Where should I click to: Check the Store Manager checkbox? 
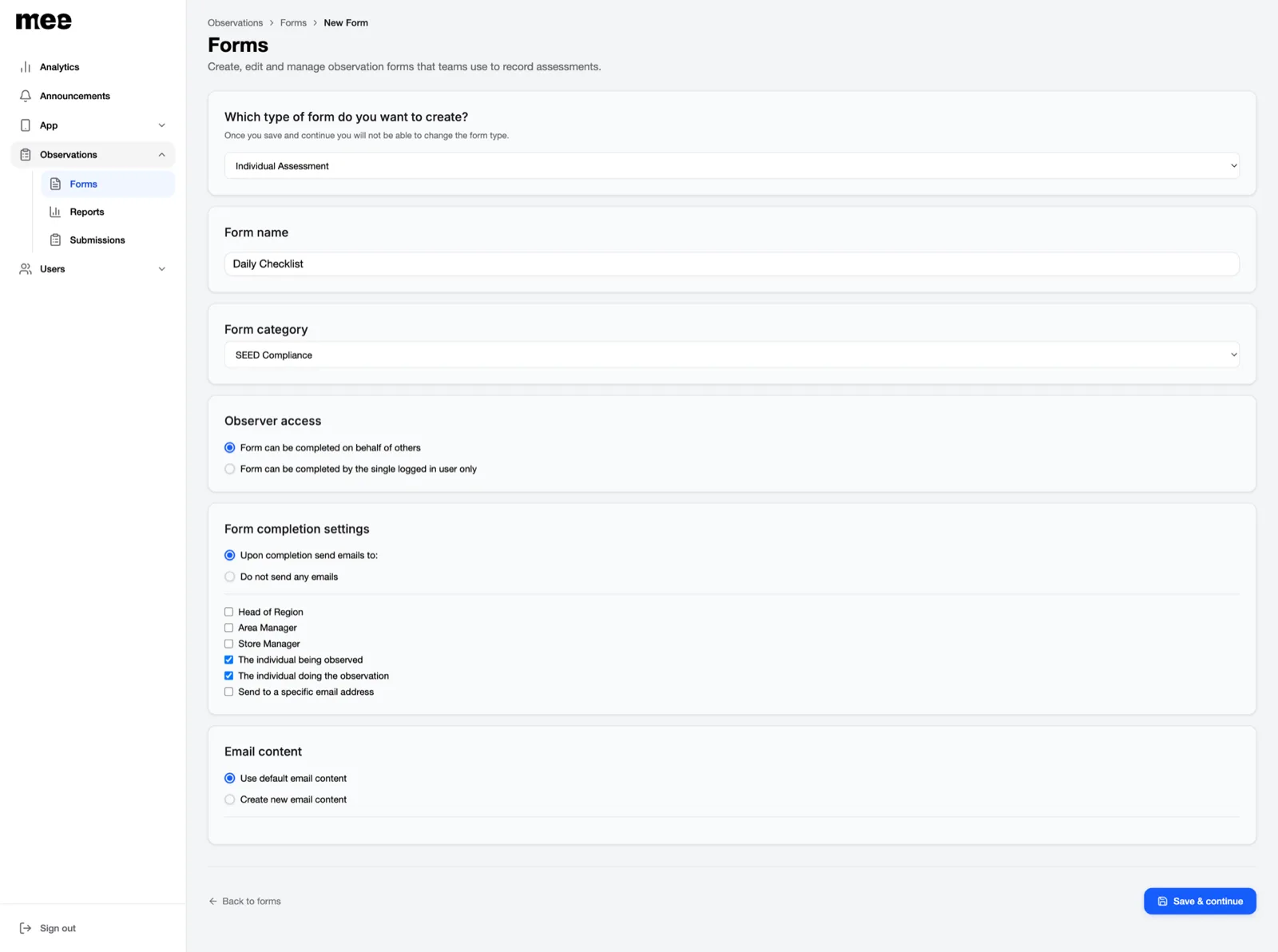229,644
